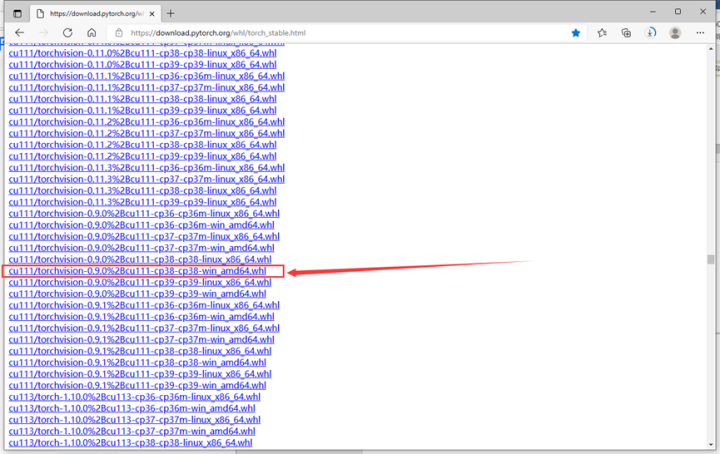Image resolution: width=720 pixels, height=454 pixels.
Task: Download torchvision-0.11.2 cu111 cp38 linux wheel
Action: (143, 145)
